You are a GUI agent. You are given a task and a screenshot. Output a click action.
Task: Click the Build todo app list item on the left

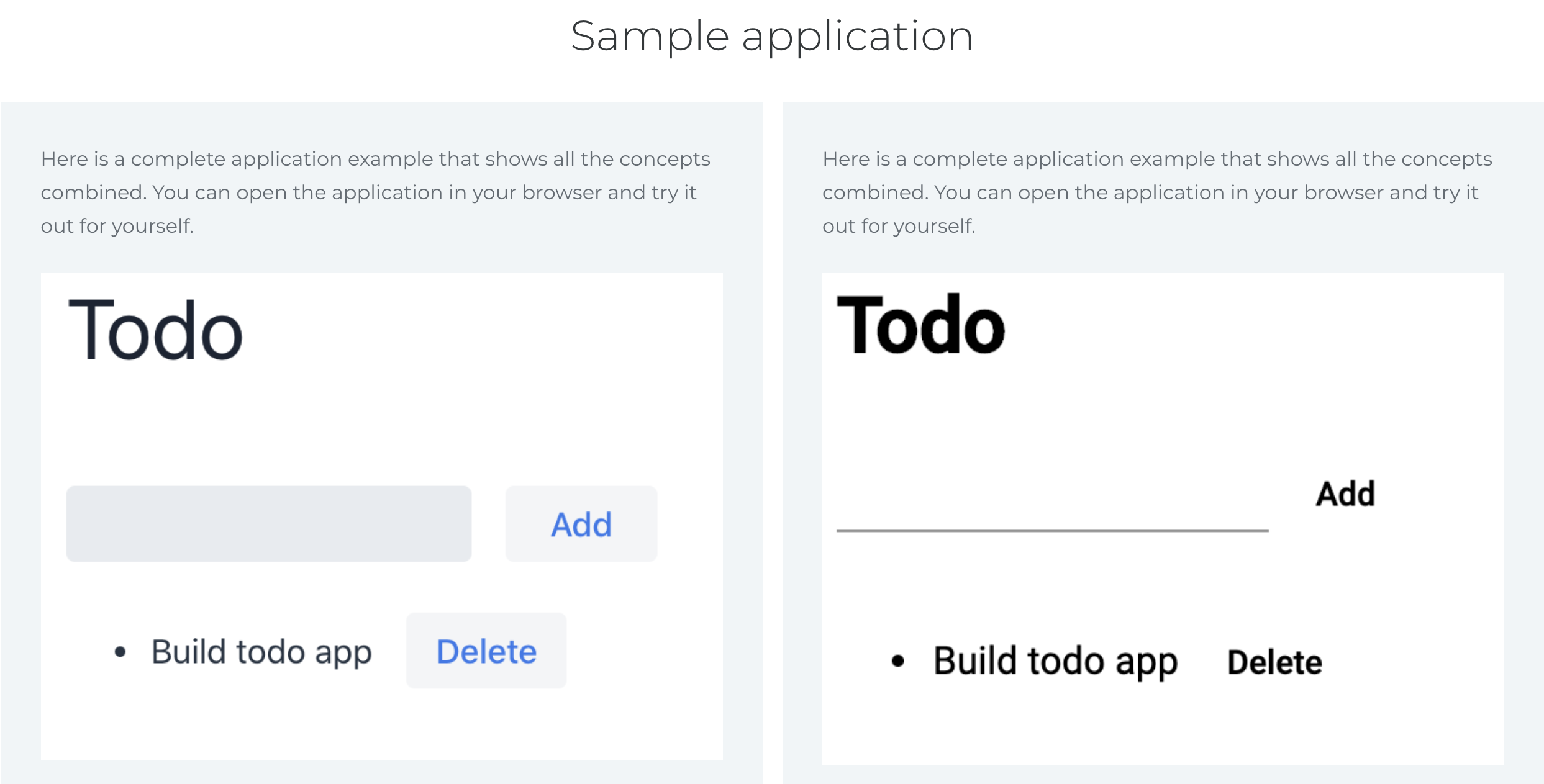pos(261,651)
